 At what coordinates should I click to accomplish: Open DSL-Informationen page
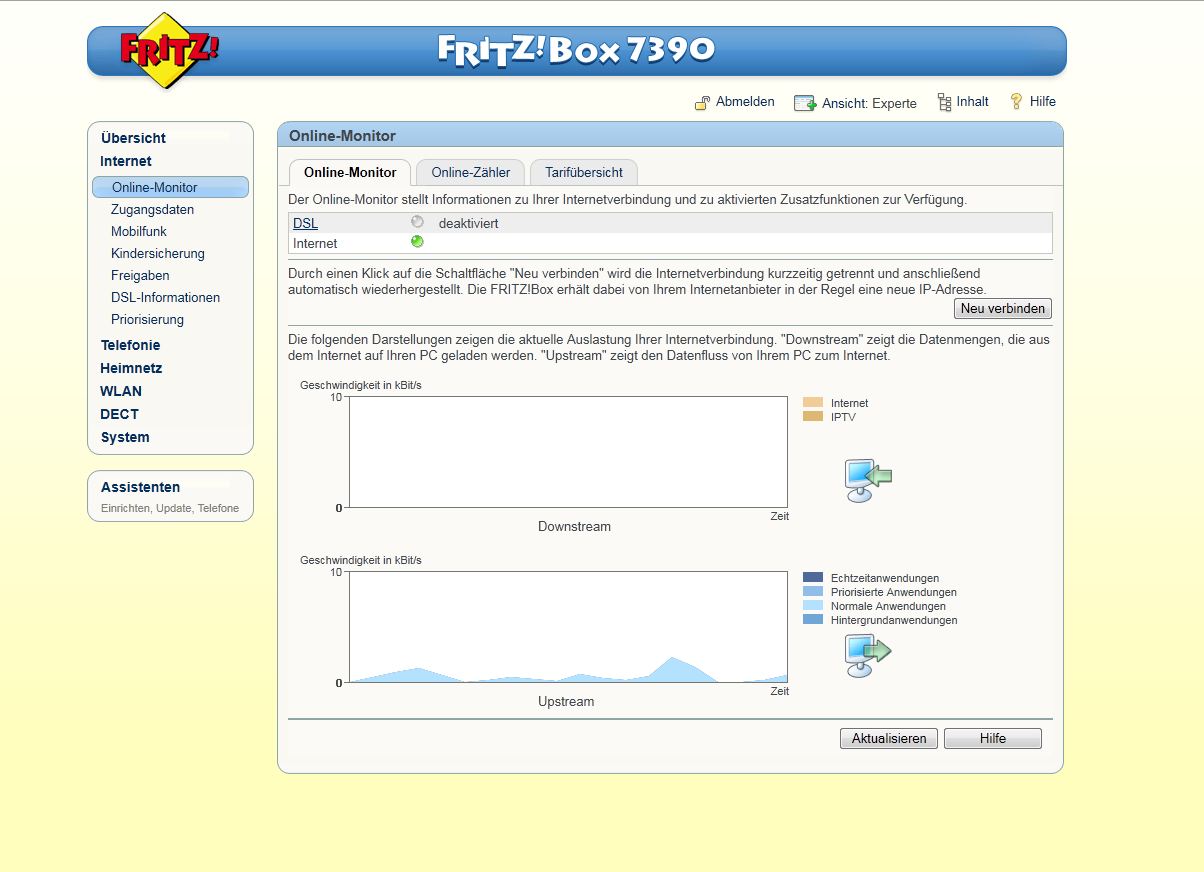(x=165, y=298)
